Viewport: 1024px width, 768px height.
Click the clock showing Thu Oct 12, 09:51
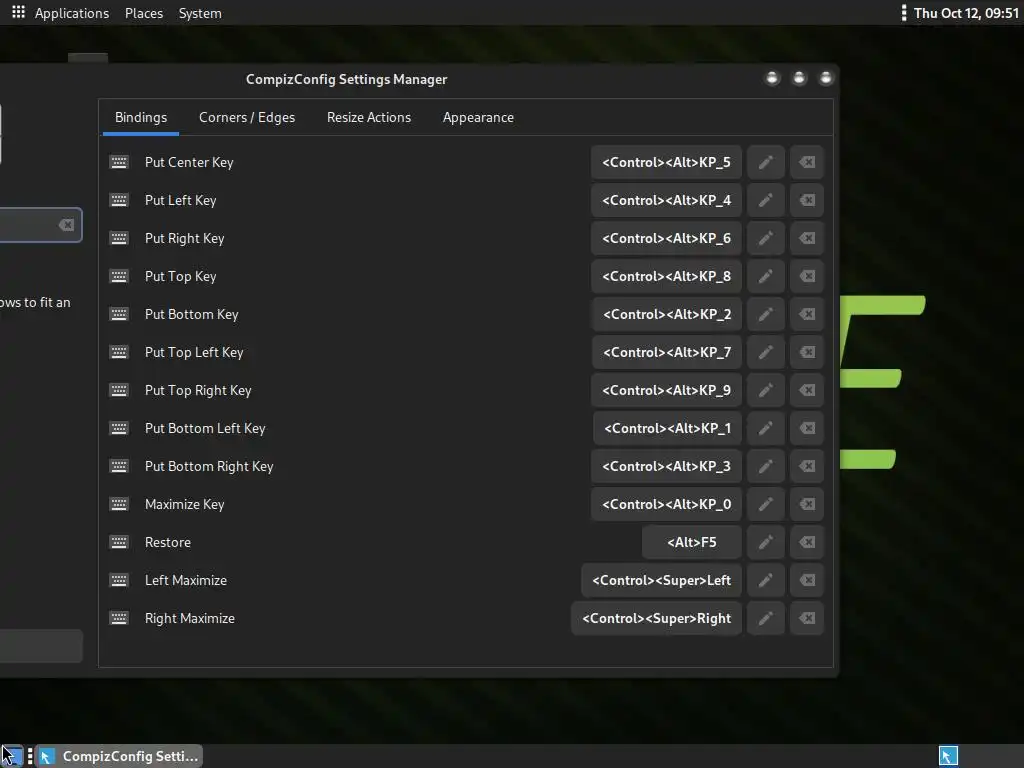pos(966,13)
